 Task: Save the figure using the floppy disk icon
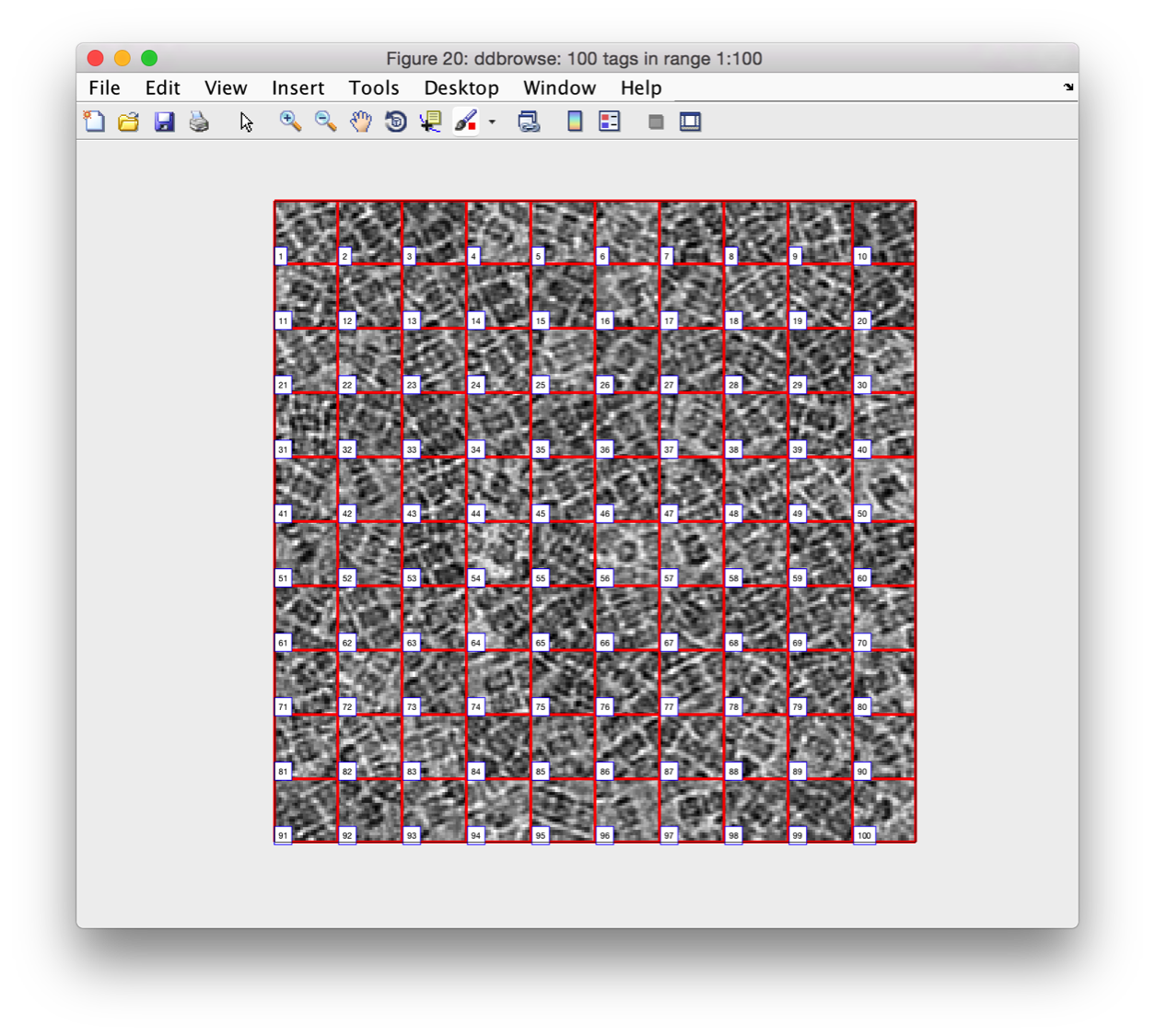click(x=164, y=122)
